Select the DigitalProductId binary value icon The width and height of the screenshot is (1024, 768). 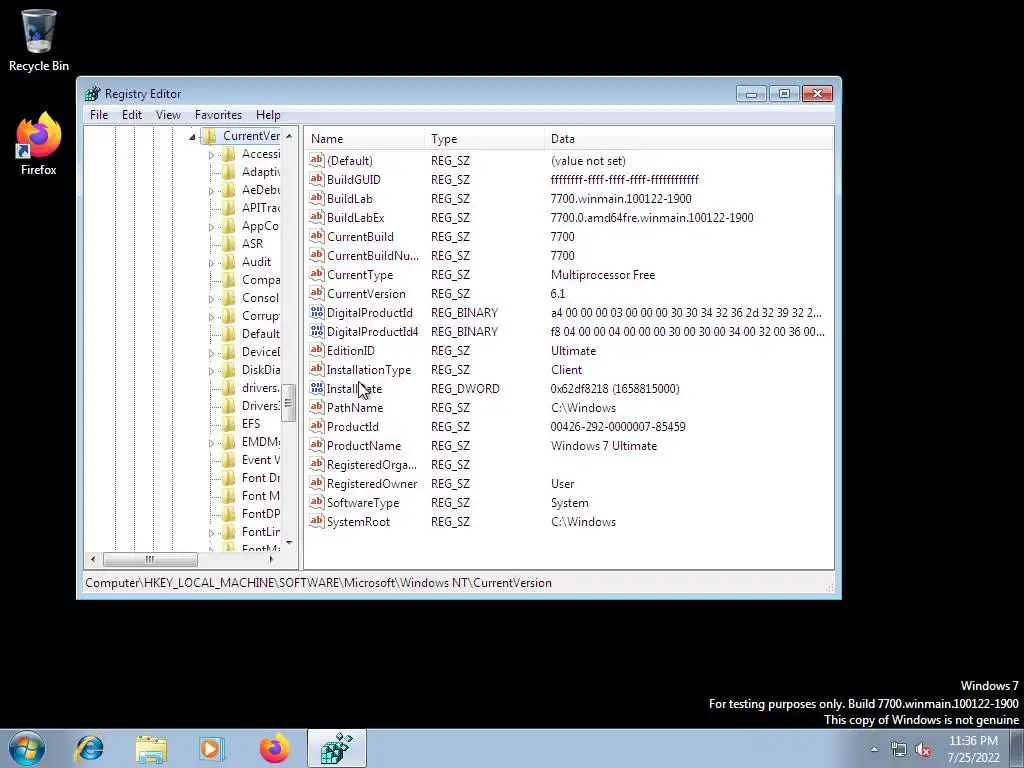tap(317, 312)
